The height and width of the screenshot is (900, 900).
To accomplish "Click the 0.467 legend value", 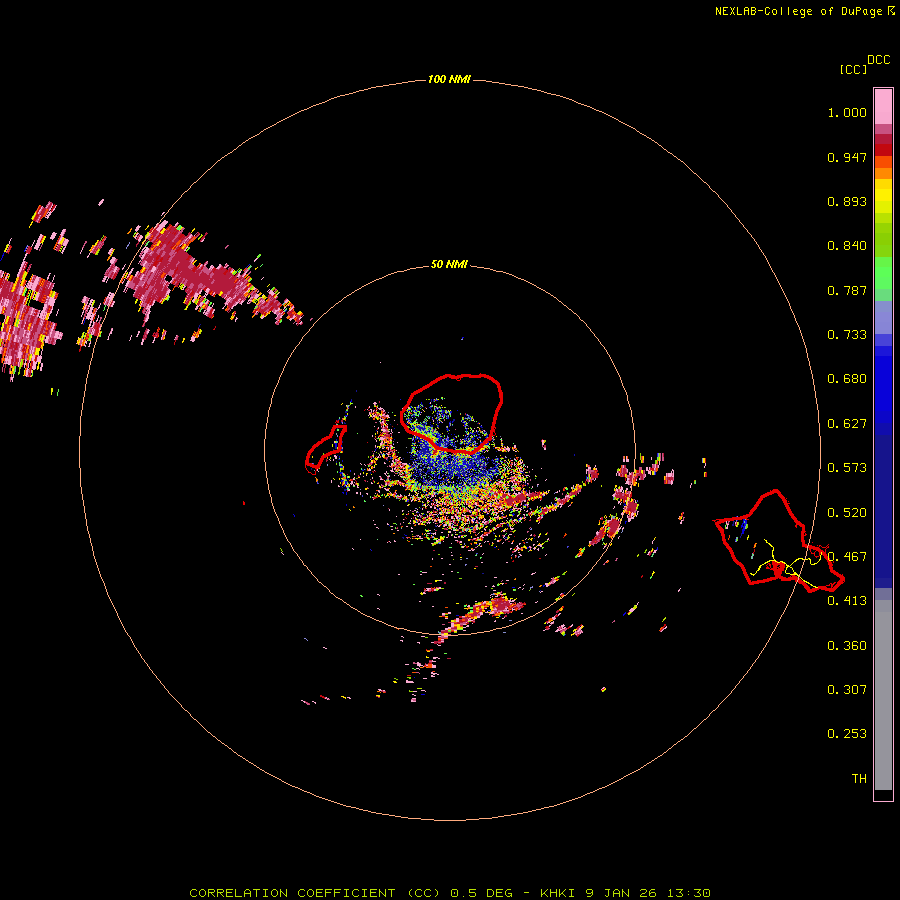I will pos(847,557).
